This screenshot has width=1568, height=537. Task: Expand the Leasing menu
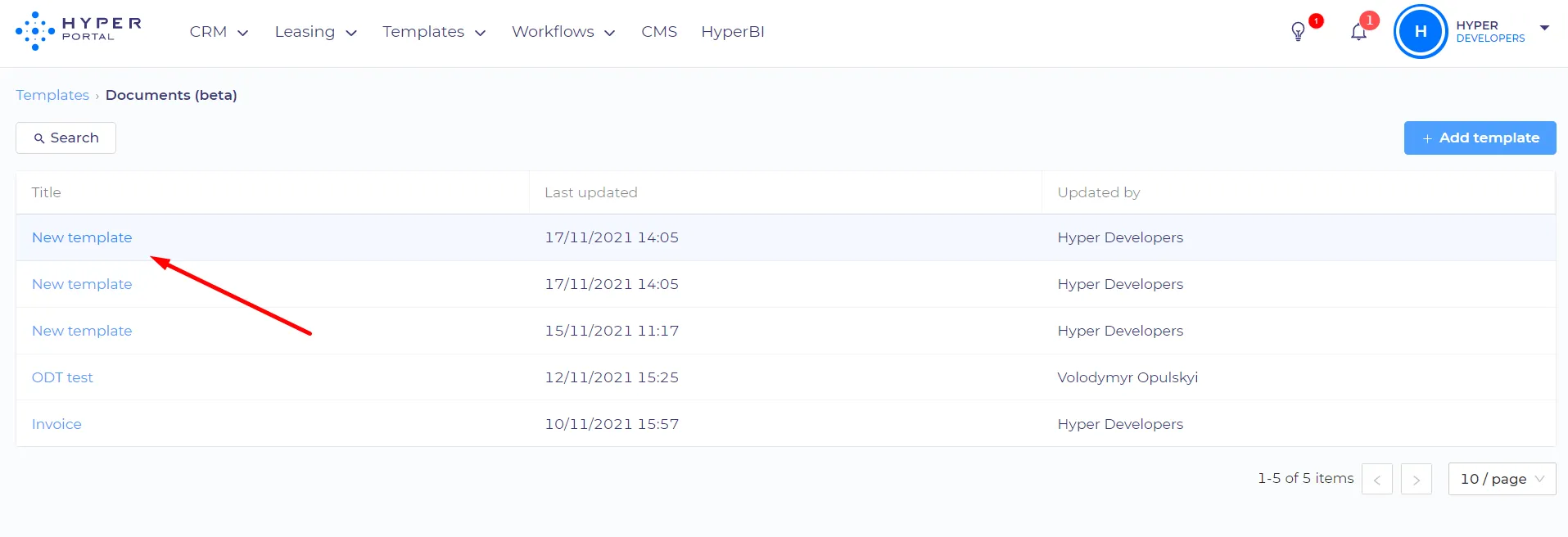point(316,32)
